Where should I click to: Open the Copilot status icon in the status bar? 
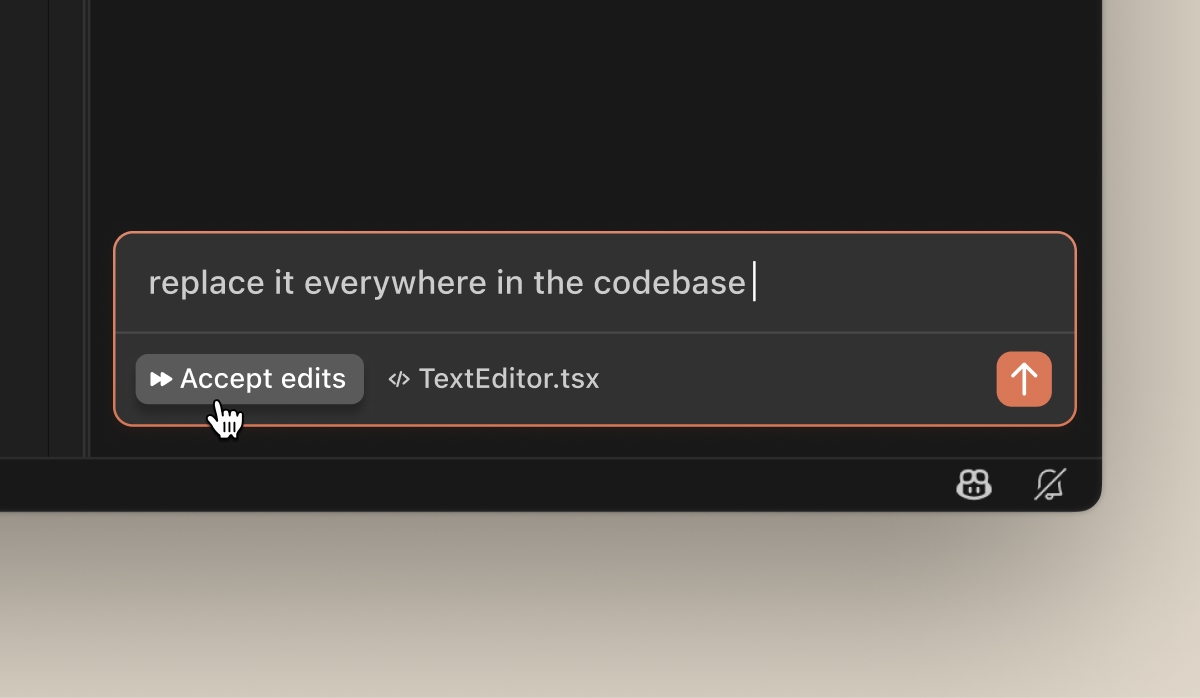pos(973,486)
